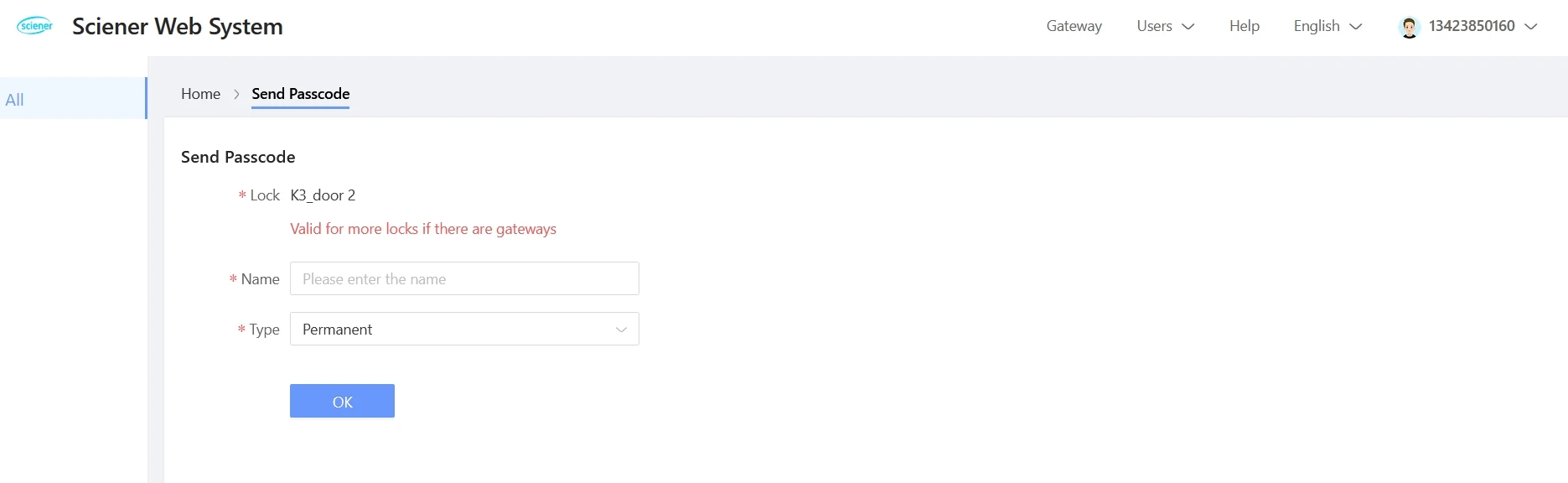Click the breadcrumb arrow separator icon
Screen dimensions: 1568x483
[x=236, y=94]
